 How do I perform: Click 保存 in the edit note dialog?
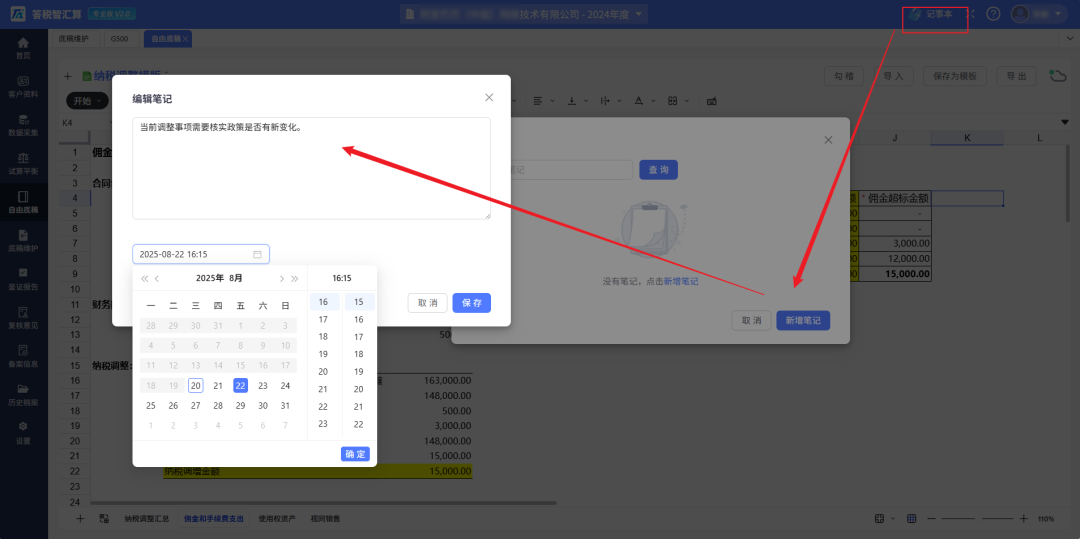(x=472, y=303)
